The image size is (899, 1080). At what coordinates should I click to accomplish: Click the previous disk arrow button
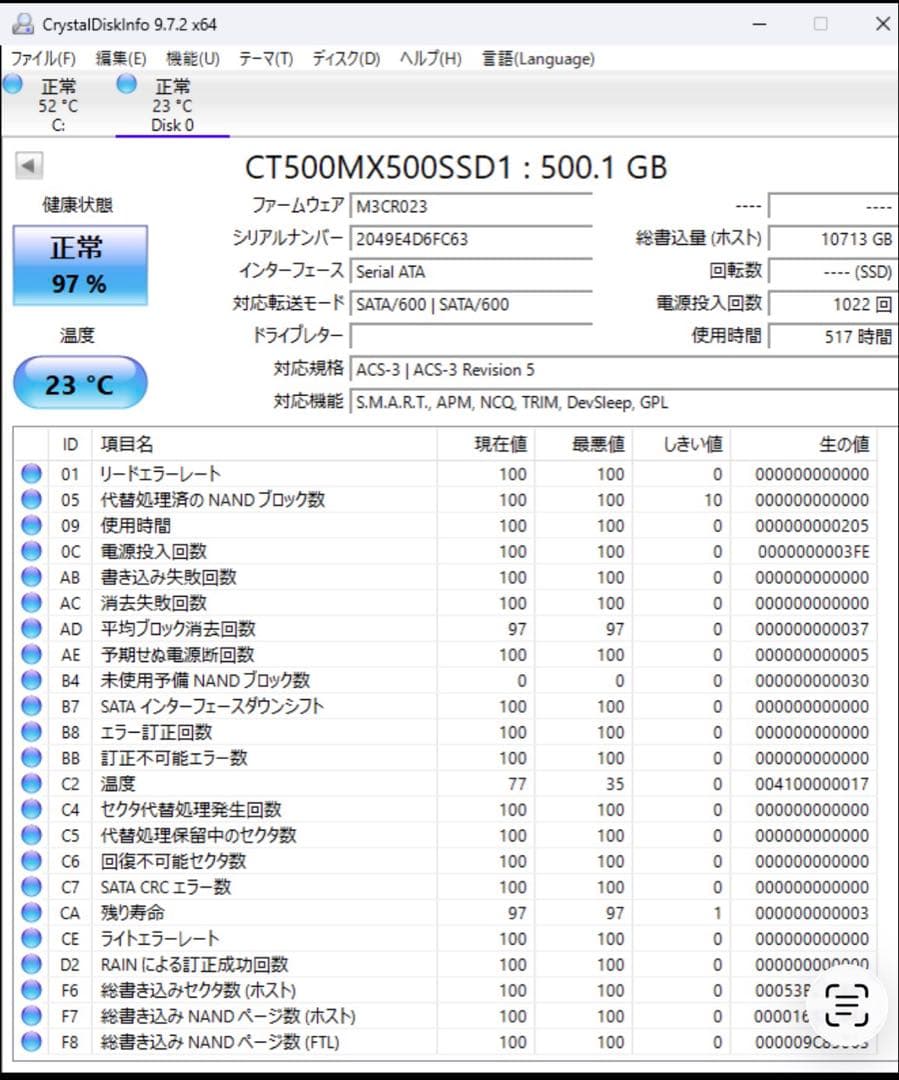[29, 165]
